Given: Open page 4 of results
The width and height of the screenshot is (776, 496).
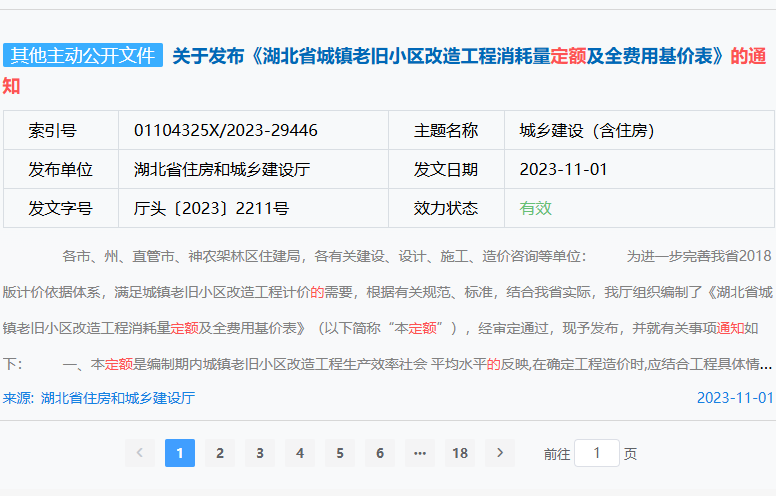Looking at the screenshot, I should 300,453.
